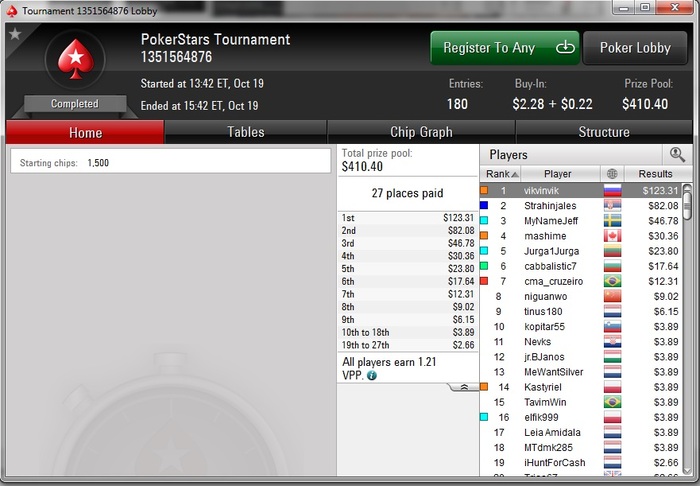Click the players list vertical scrollbar
700x486 pixels.
(x=688, y=329)
